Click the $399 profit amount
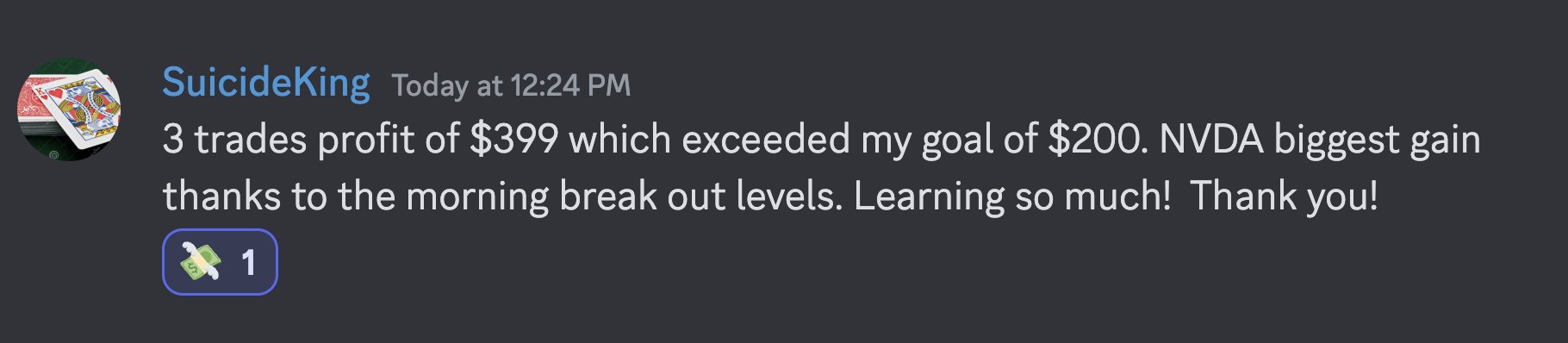This screenshot has width=1568, height=343. click(x=513, y=140)
